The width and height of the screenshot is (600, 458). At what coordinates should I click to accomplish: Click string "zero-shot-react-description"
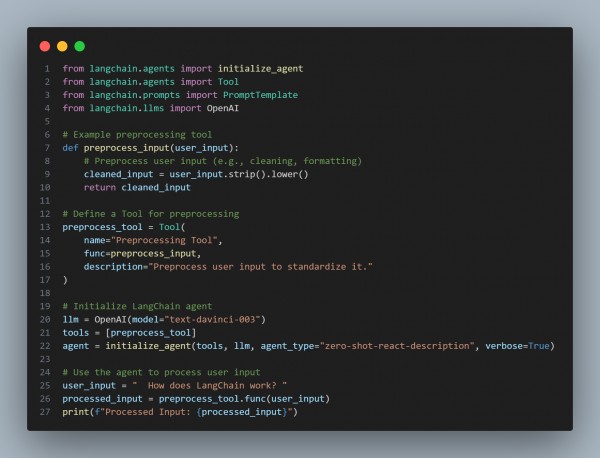tap(397, 346)
